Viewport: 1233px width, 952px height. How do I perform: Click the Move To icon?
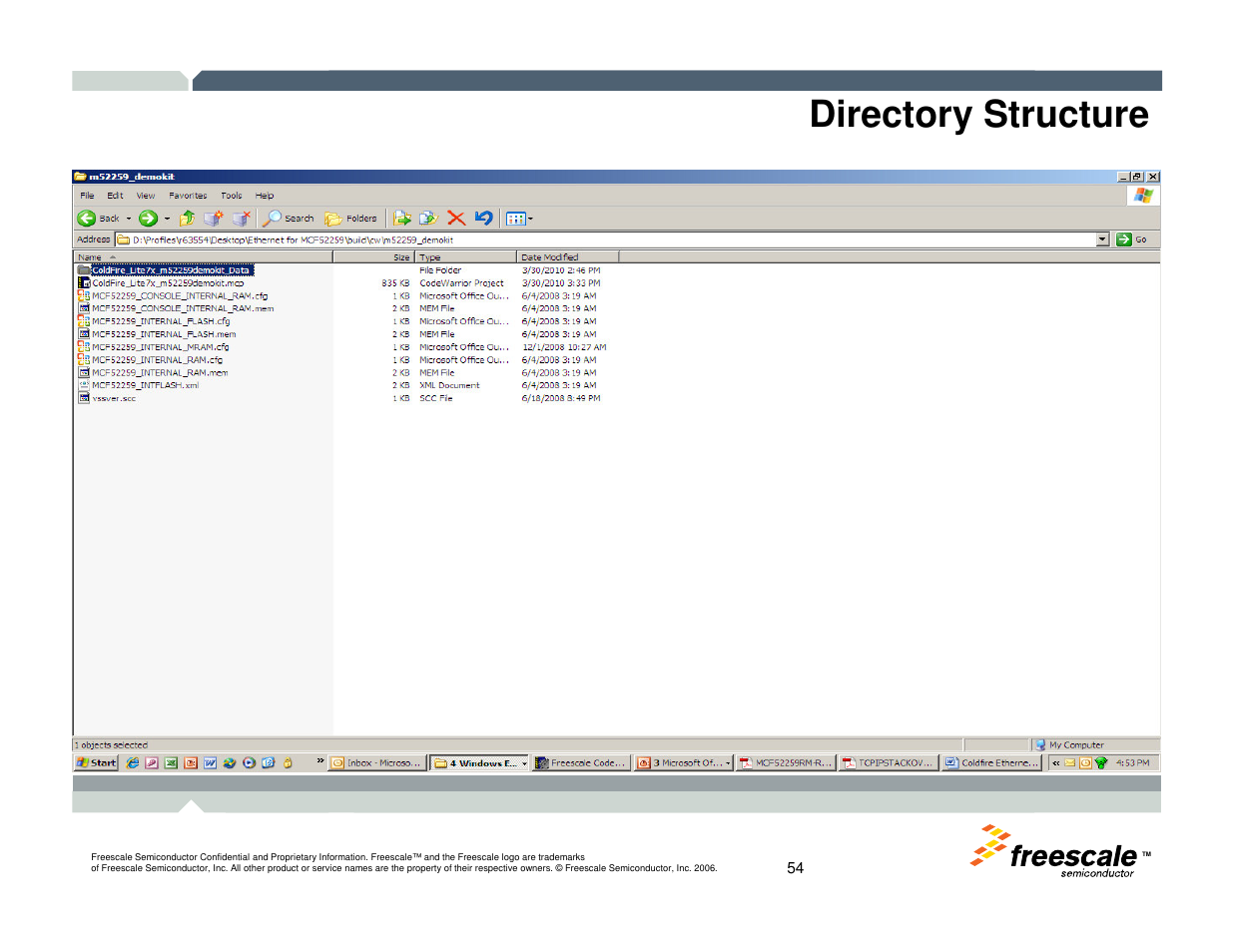click(402, 219)
